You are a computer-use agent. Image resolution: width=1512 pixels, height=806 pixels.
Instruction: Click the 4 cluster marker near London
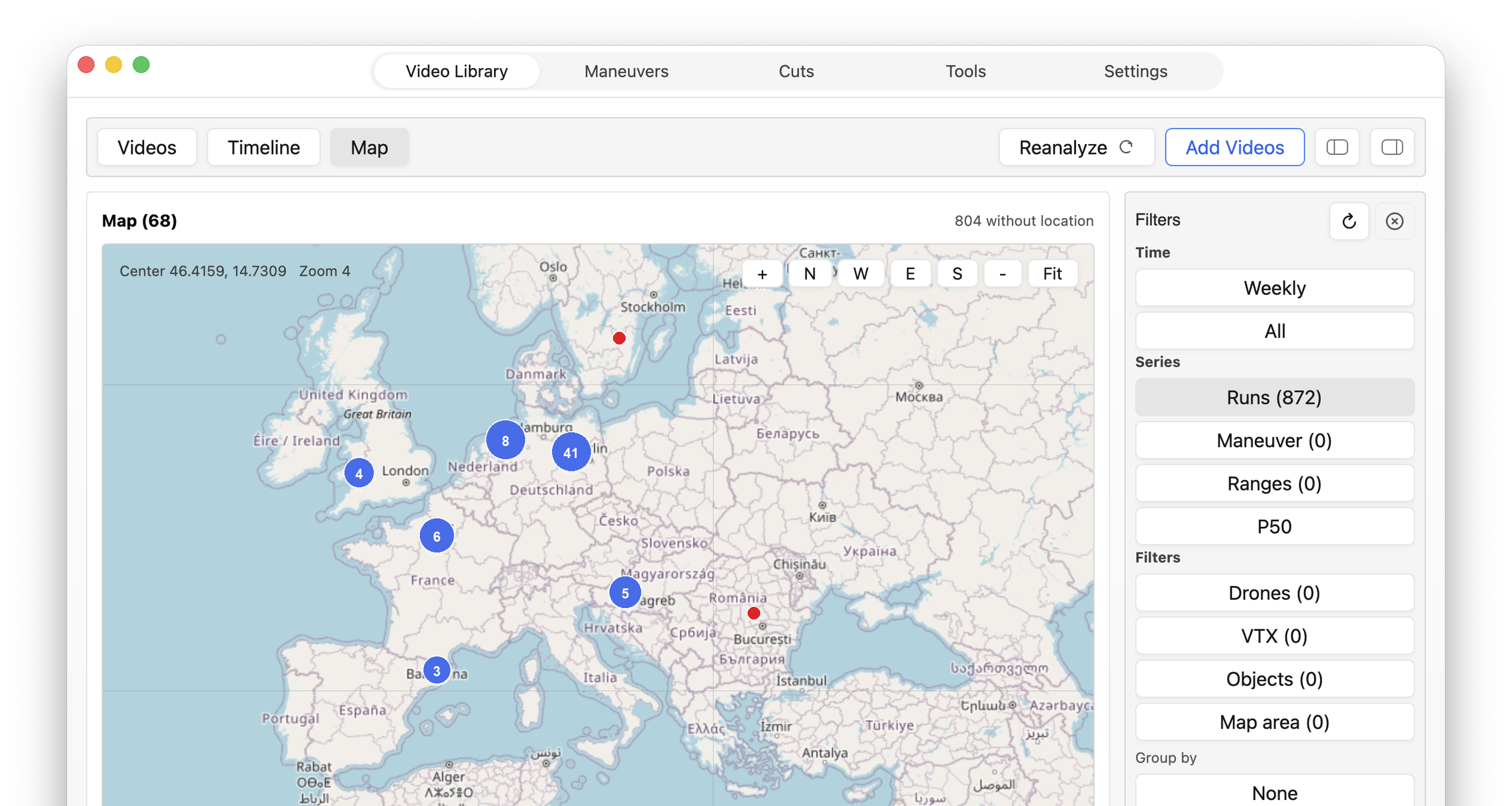(x=358, y=473)
